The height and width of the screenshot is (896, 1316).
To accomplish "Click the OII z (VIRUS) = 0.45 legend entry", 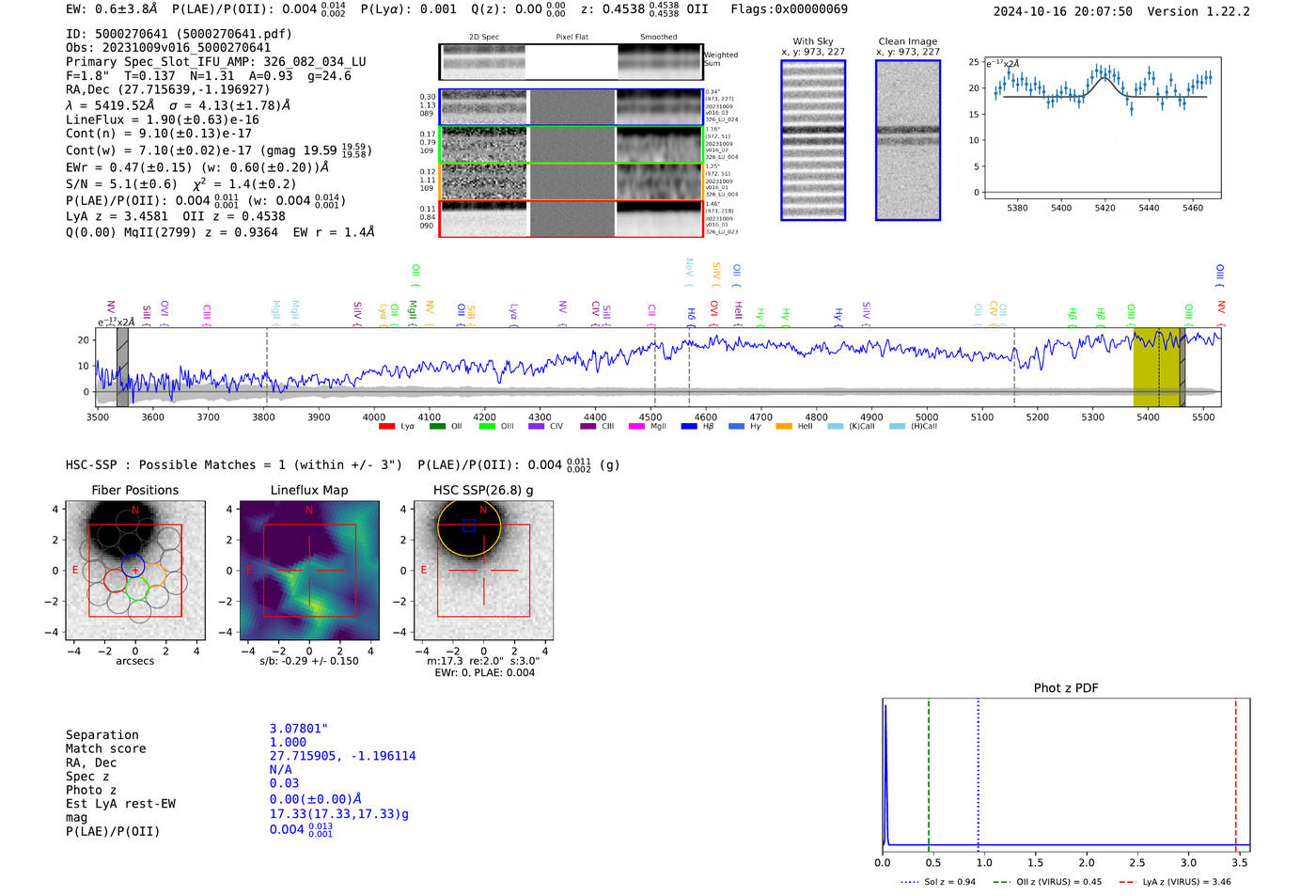I will click(1046, 882).
